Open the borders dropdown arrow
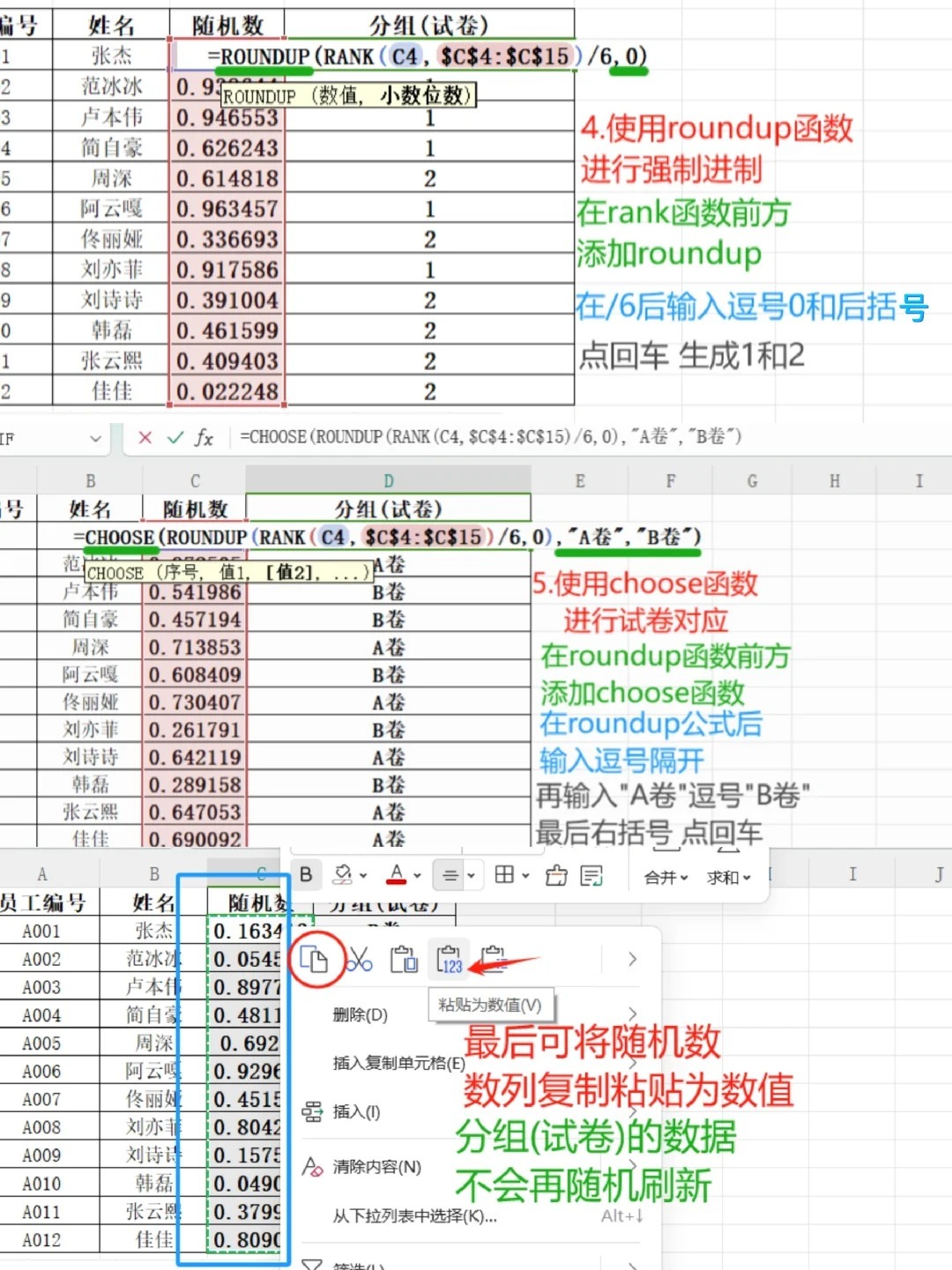Viewport: 952px width, 1270px height. tap(525, 876)
